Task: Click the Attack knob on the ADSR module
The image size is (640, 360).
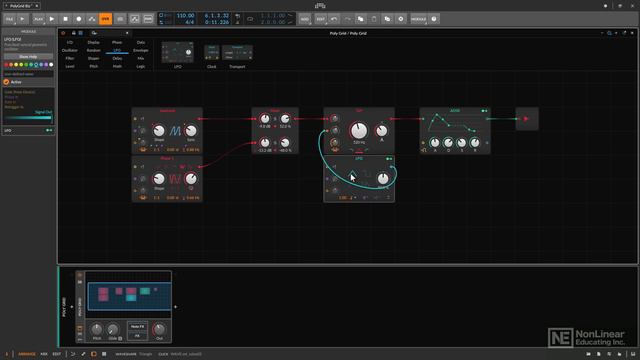Action: tap(435, 142)
